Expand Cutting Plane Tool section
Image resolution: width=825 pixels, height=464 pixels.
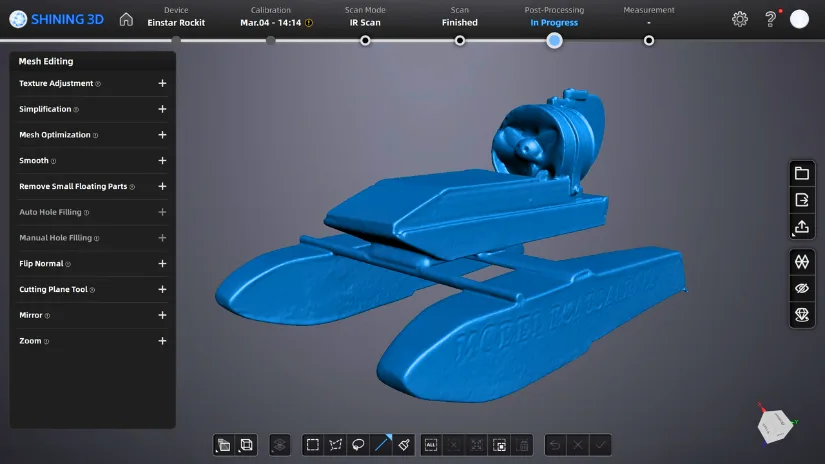coord(162,289)
